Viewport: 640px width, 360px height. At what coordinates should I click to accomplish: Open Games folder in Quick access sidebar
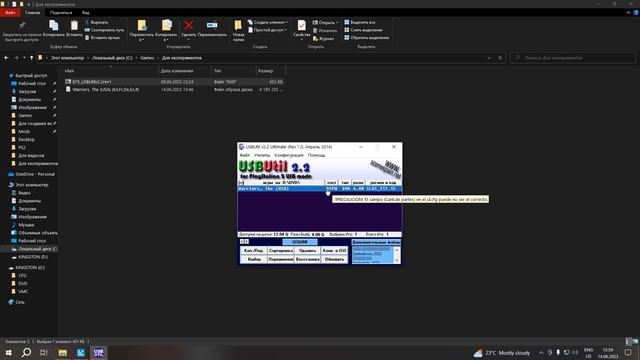tap(25, 116)
